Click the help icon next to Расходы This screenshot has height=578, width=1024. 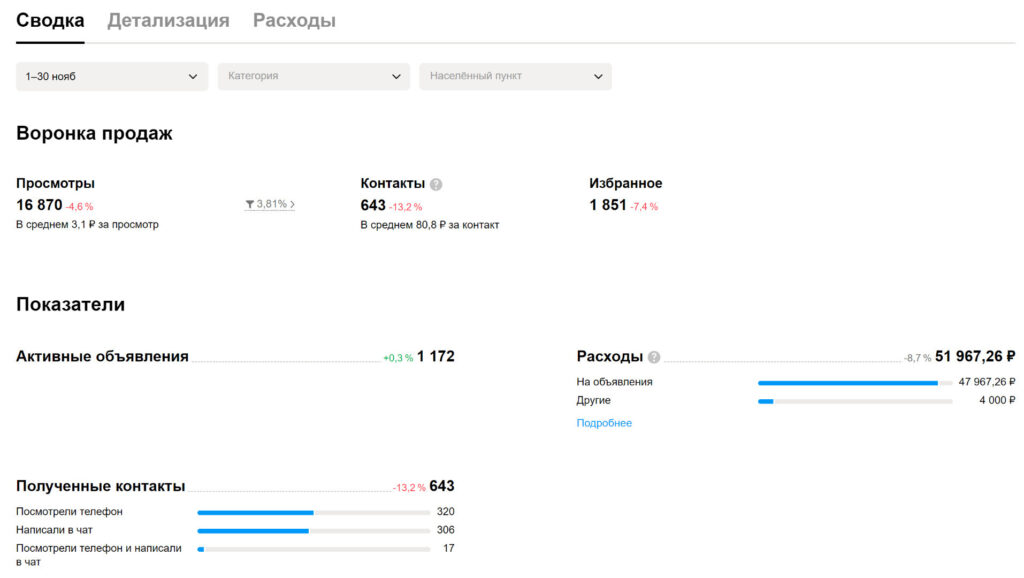(x=654, y=357)
